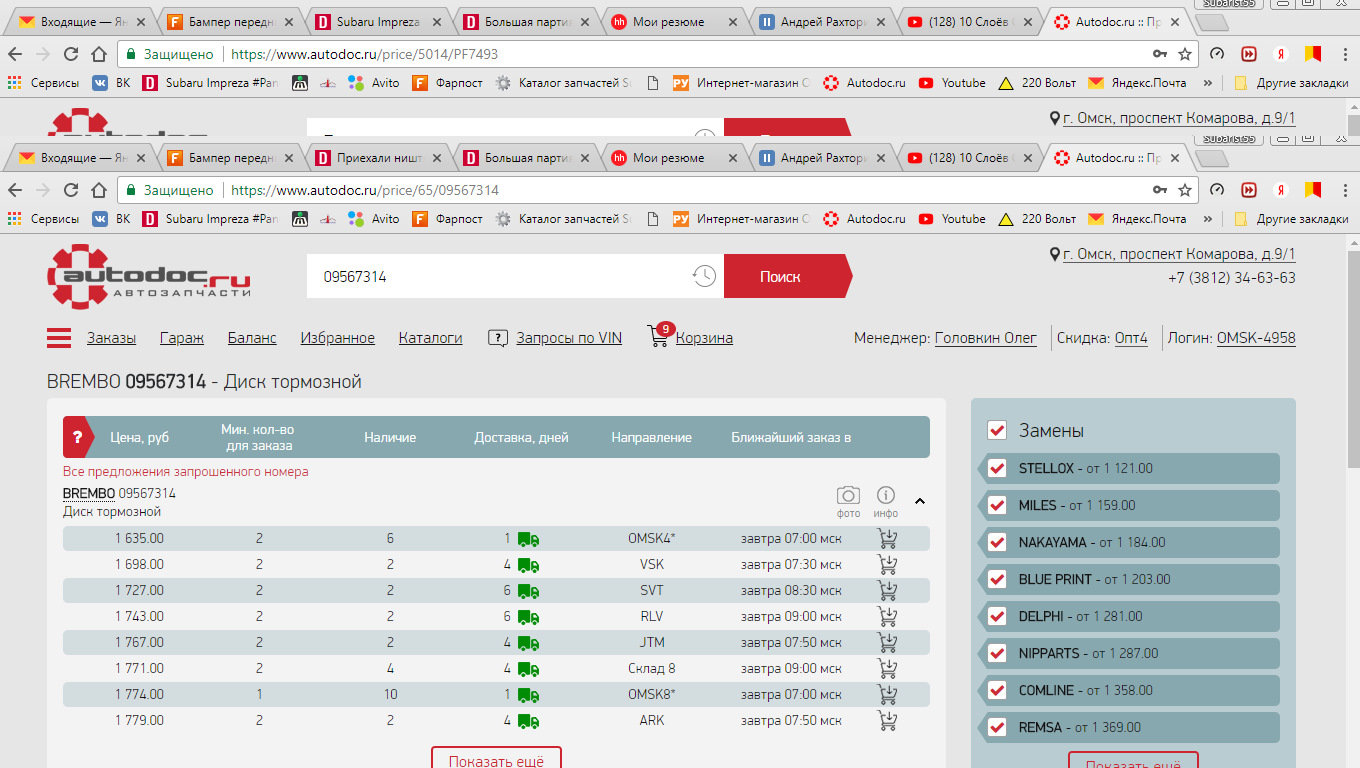Open the red hamburger menu beside Заказы
This screenshot has width=1360, height=768.
pyautogui.click(x=59, y=338)
